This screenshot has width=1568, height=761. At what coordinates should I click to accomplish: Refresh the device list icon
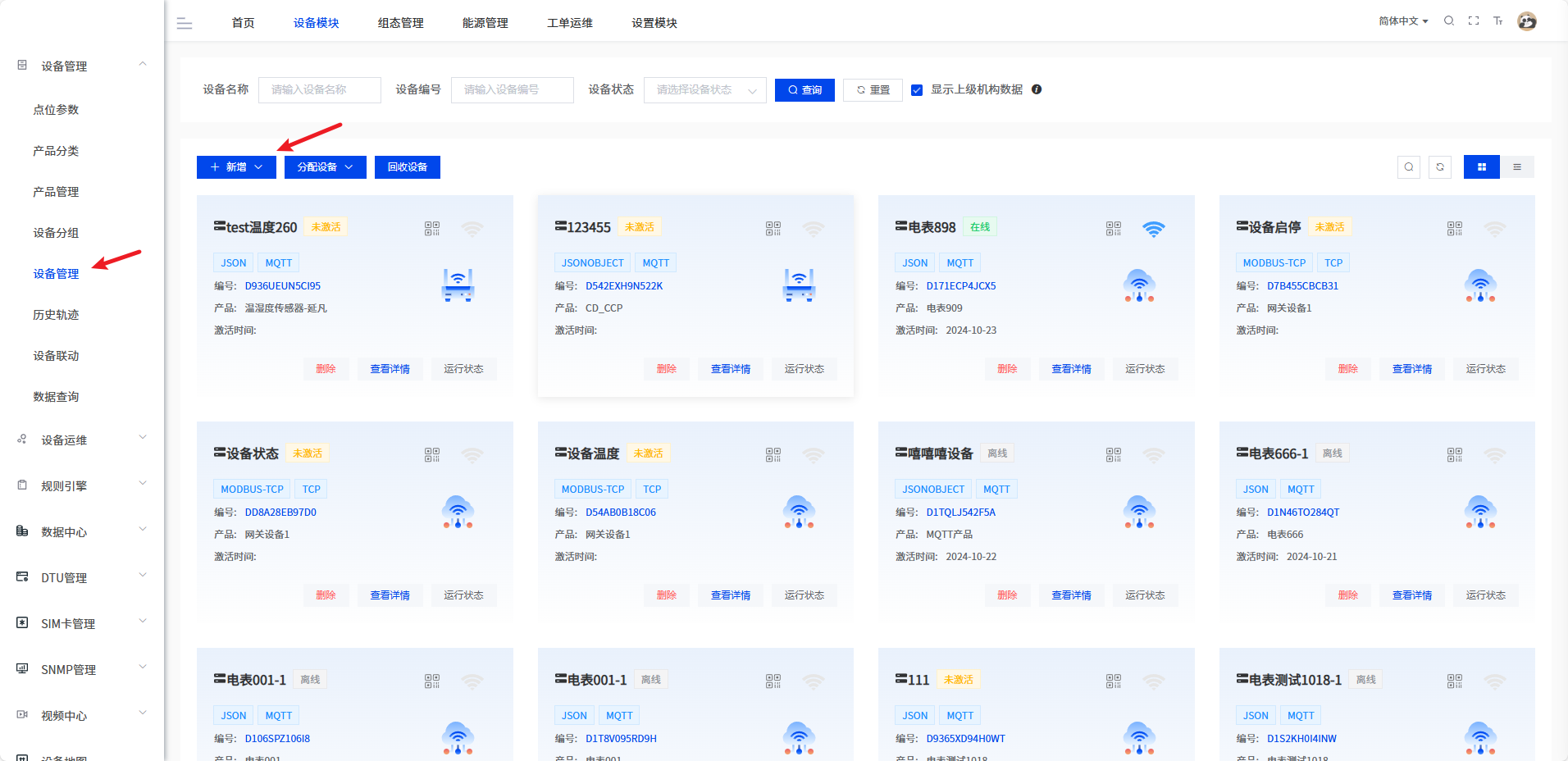1440,167
